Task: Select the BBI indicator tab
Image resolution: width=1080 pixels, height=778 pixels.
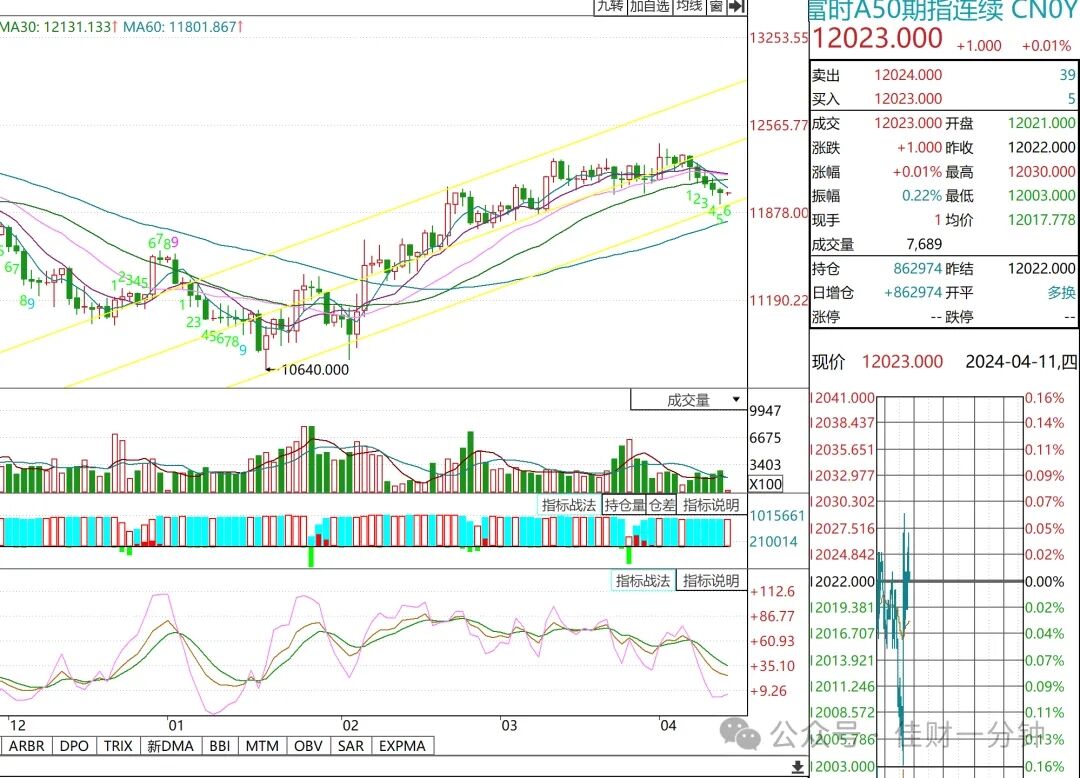Action: [220, 746]
